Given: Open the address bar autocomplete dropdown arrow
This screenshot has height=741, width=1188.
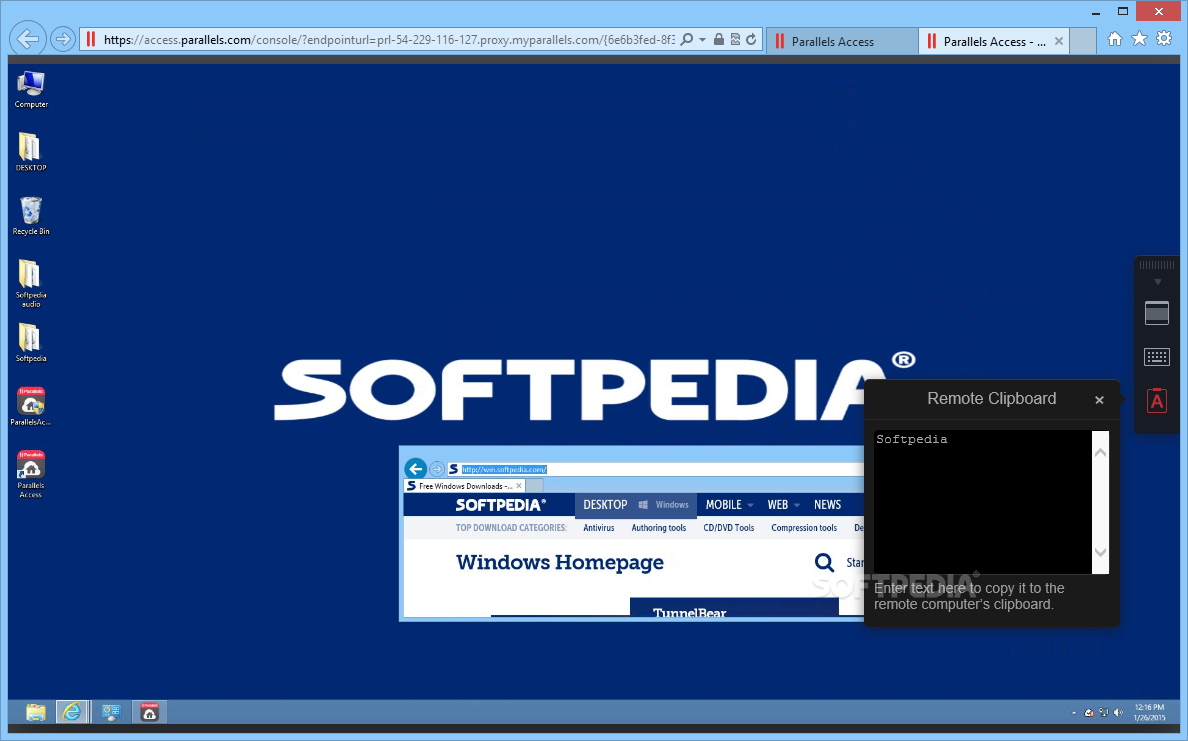Looking at the screenshot, I should tap(702, 39).
